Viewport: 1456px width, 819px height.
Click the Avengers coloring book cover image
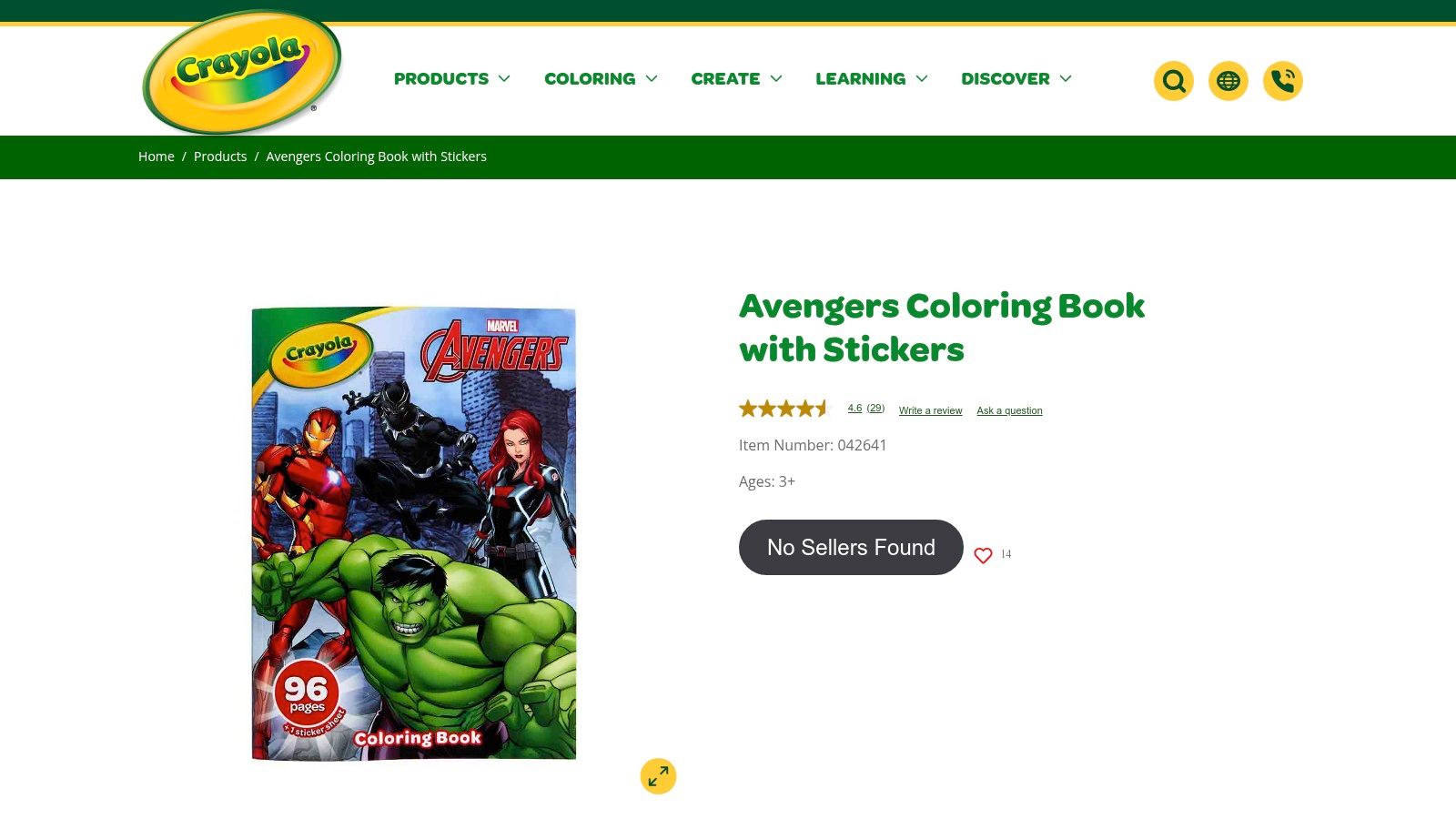point(414,533)
